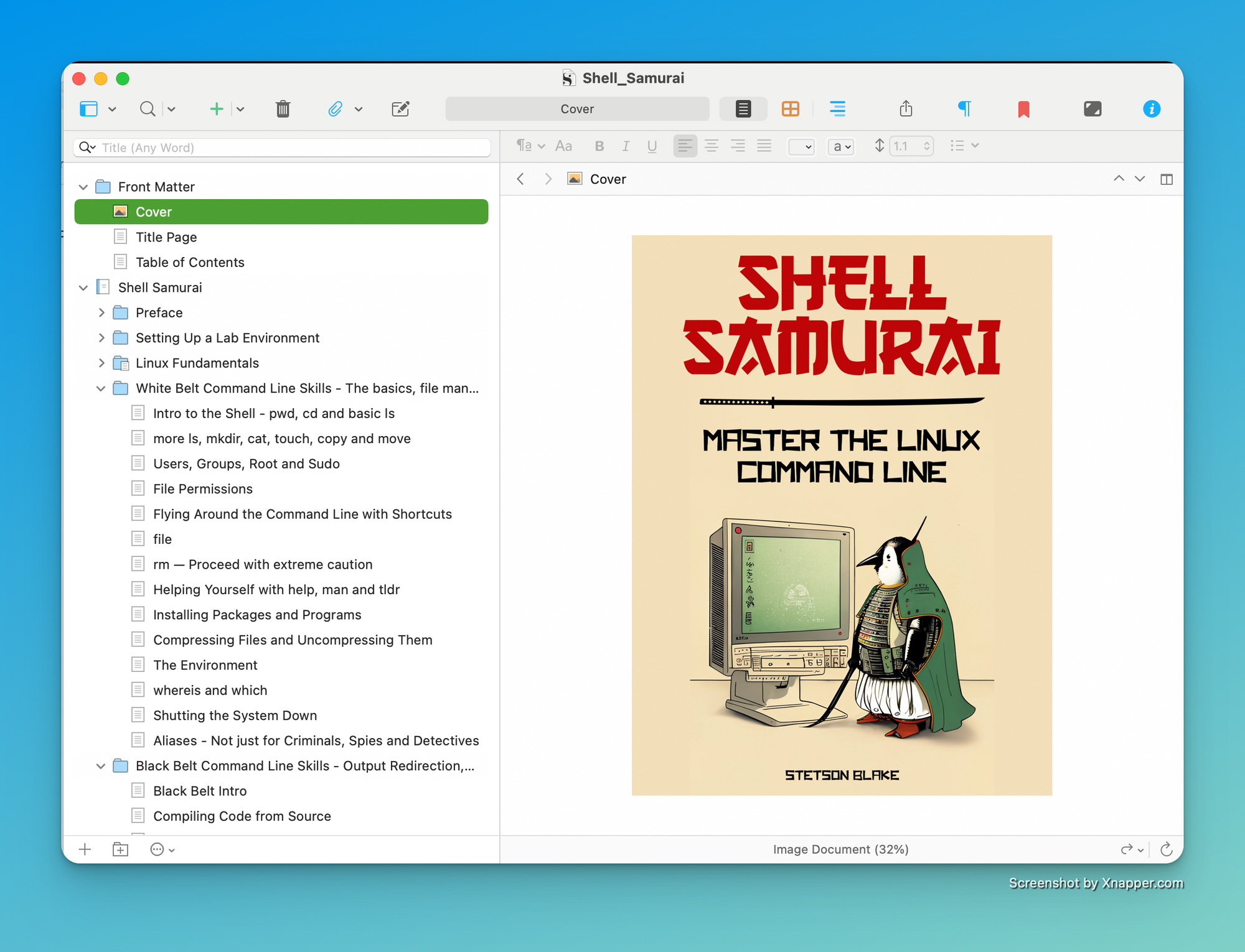Click the trash icon in toolbar
Image resolution: width=1245 pixels, height=952 pixels.
283,109
